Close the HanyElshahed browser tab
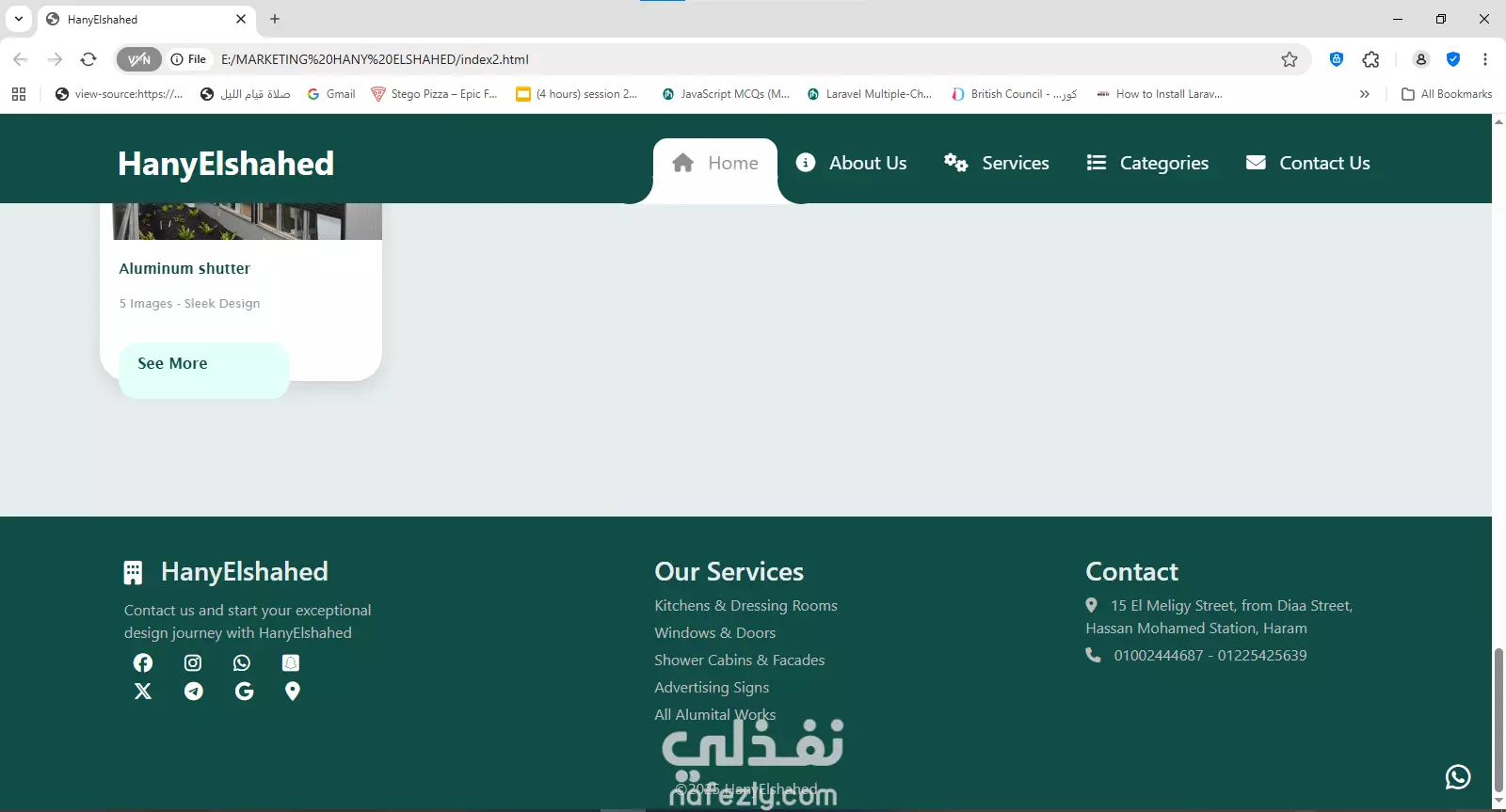Image resolution: width=1506 pixels, height=812 pixels. 241,19
